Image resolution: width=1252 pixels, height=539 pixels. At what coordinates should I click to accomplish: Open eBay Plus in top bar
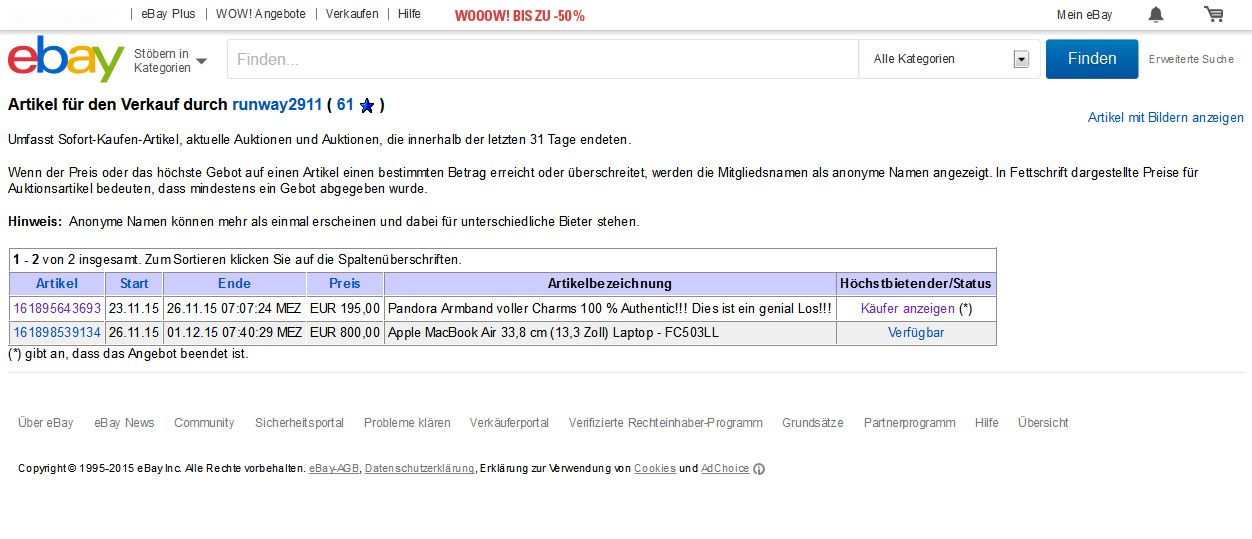pyautogui.click(x=170, y=14)
